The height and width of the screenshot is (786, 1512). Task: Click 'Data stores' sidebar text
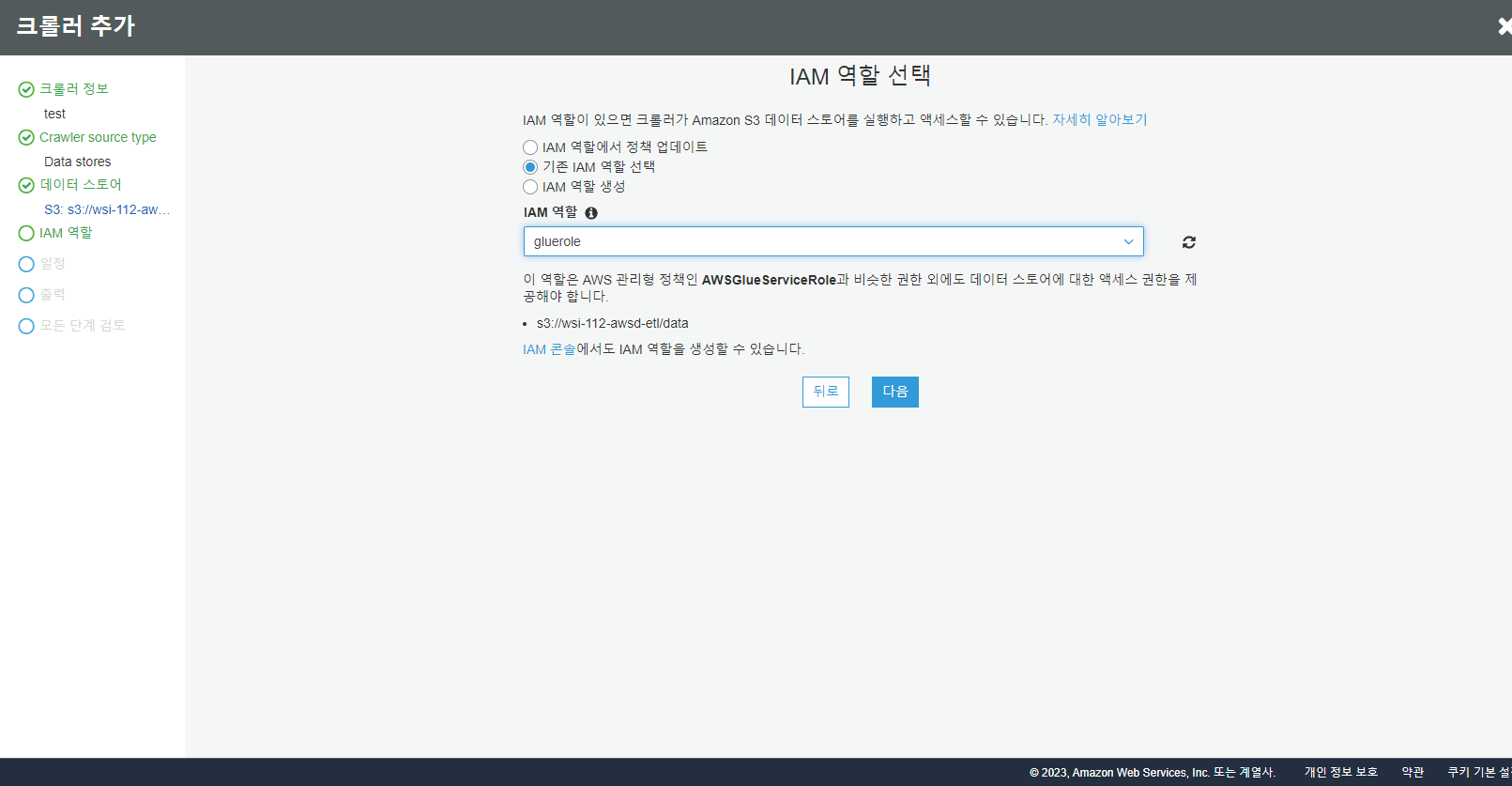pyautogui.click(x=78, y=162)
